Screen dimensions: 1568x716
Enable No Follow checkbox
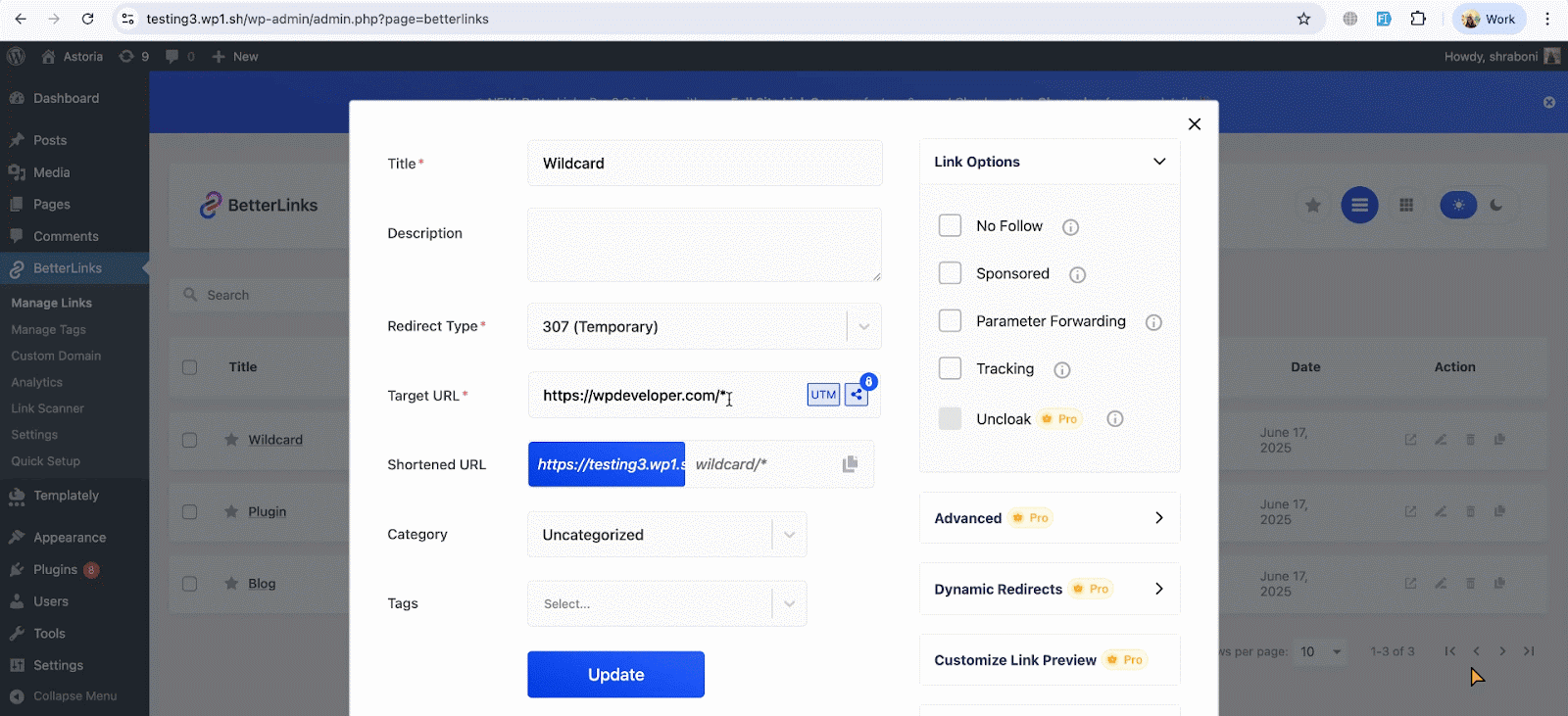pyautogui.click(x=950, y=225)
